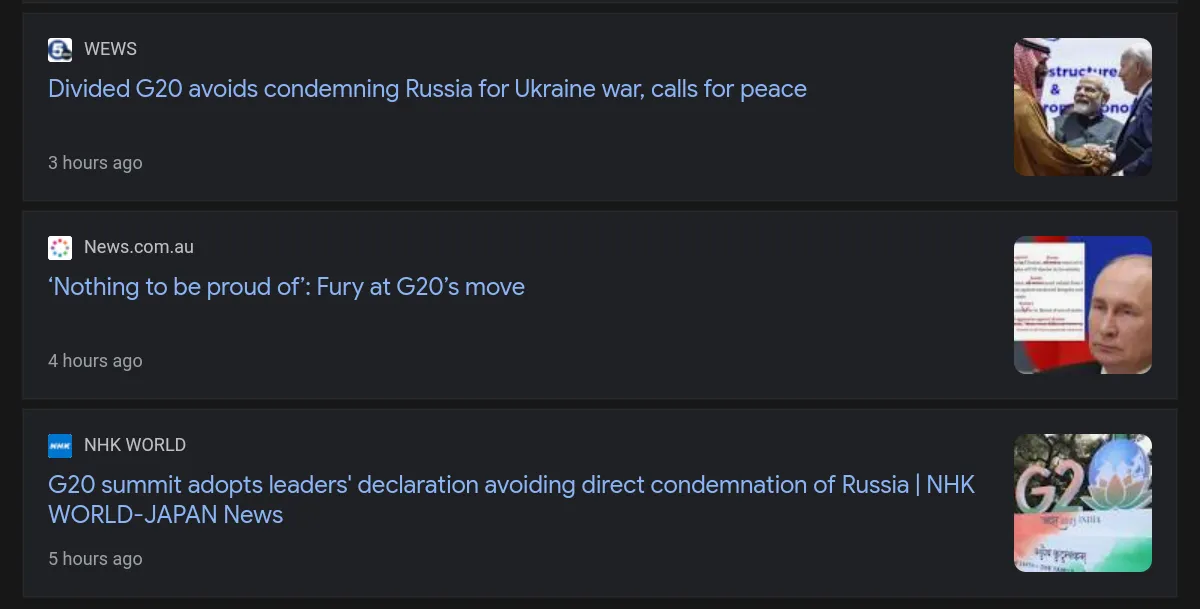Click the '5 hours ago' timestamp
Screen dimensions: 1200x609
(x=95, y=559)
